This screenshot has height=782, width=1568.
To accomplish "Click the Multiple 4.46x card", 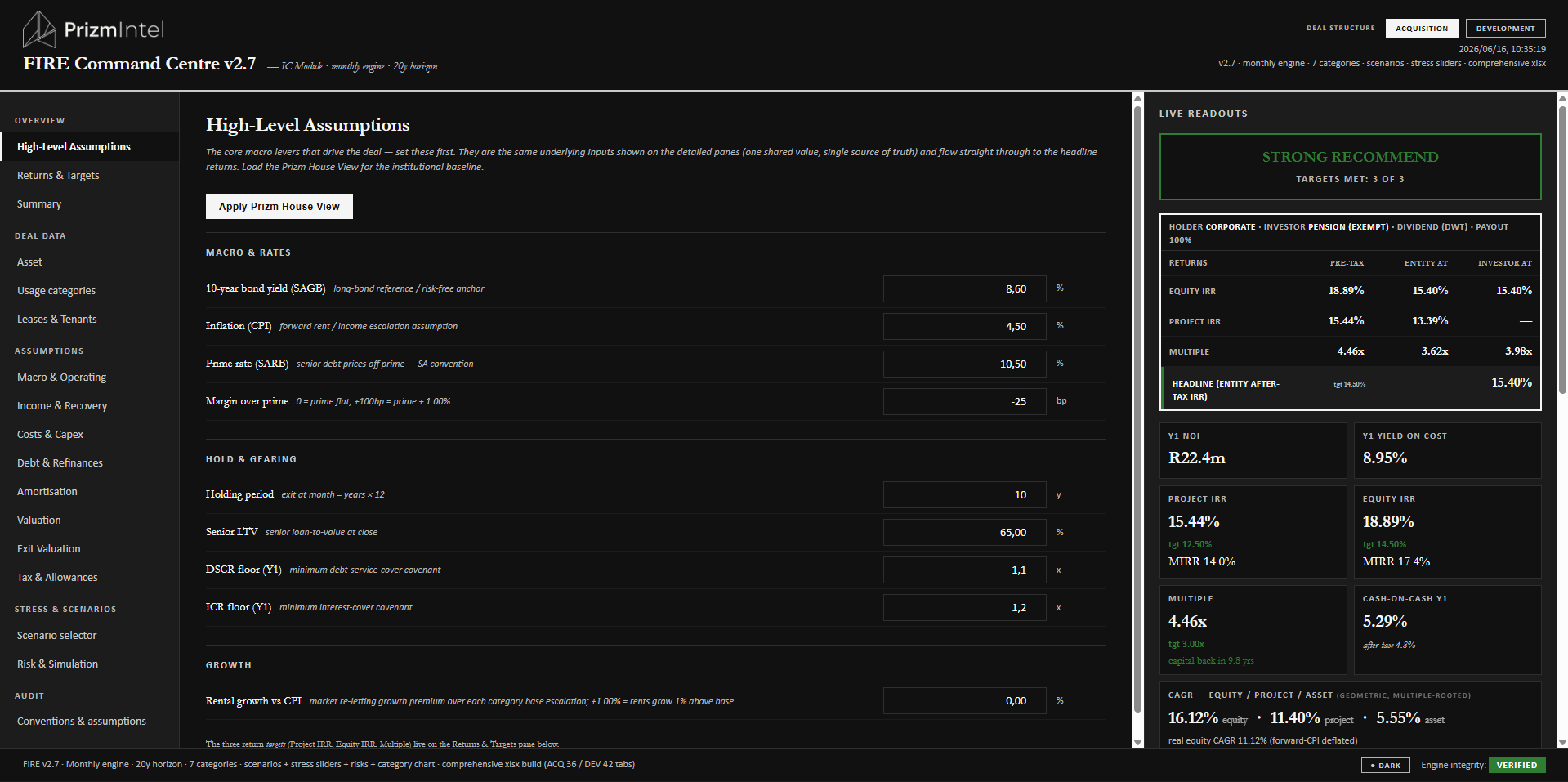I will click(1253, 630).
